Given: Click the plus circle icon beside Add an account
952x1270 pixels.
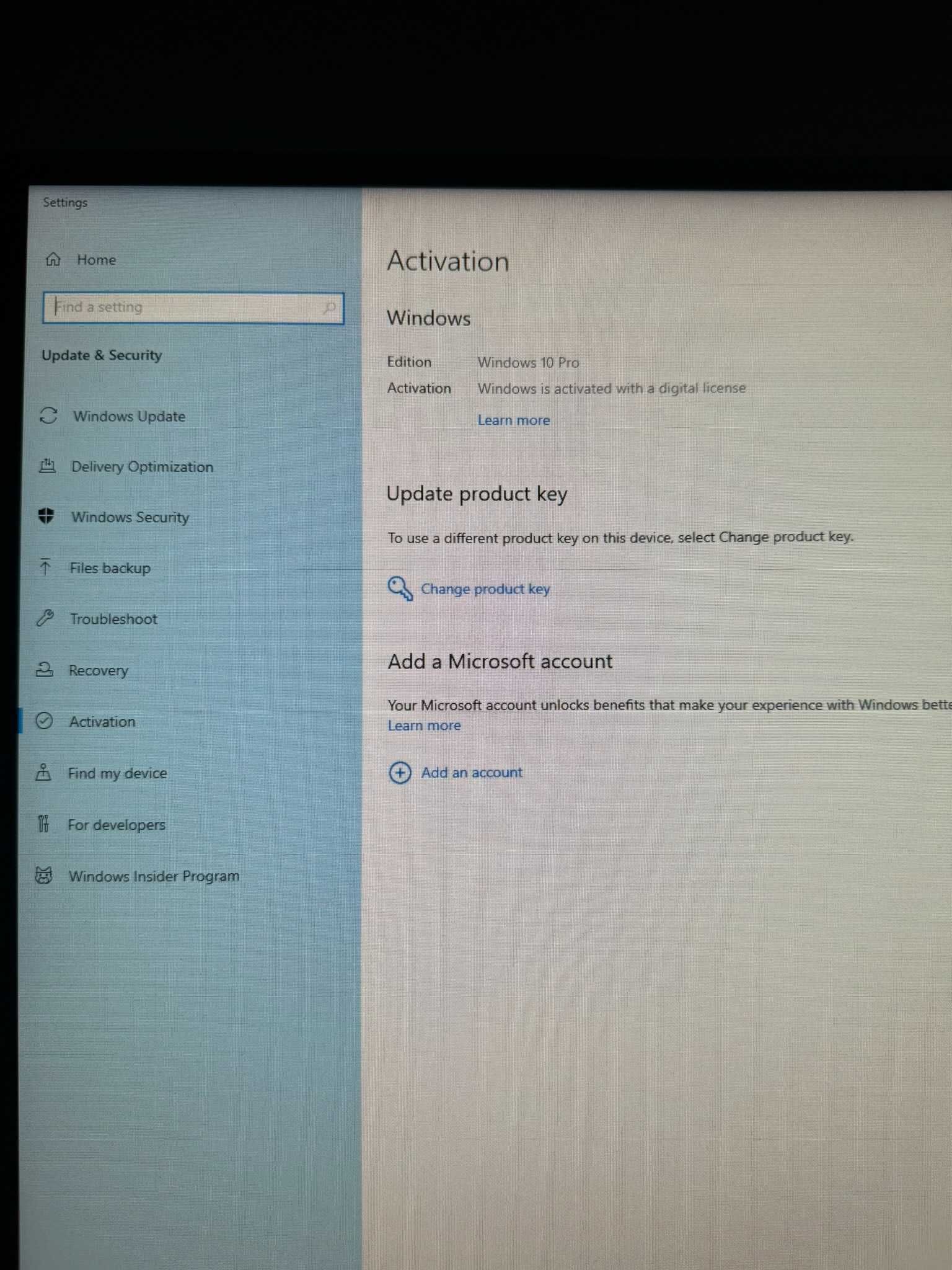Looking at the screenshot, I should (400, 773).
